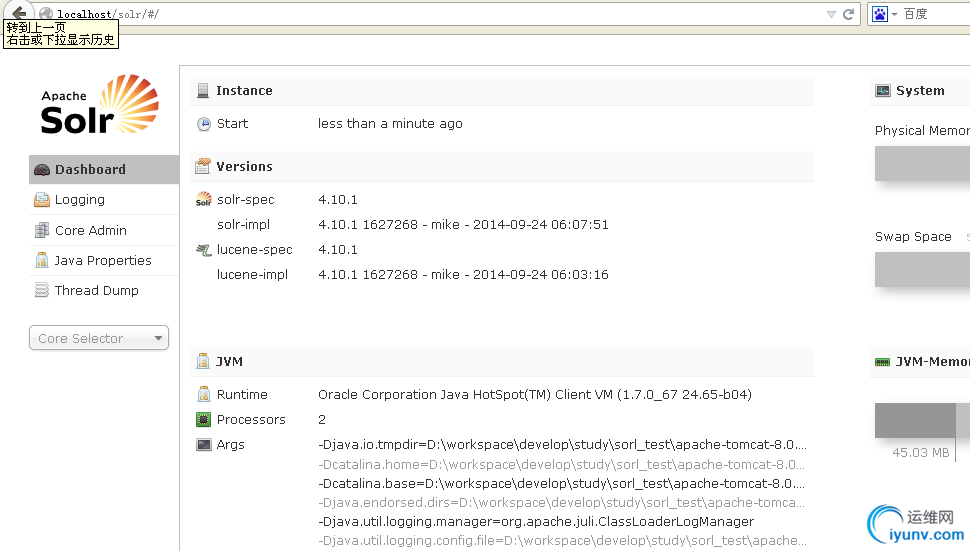Screen dimensions: 970x551
Task: Click the JVM section header icon
Action: [x=203, y=362]
